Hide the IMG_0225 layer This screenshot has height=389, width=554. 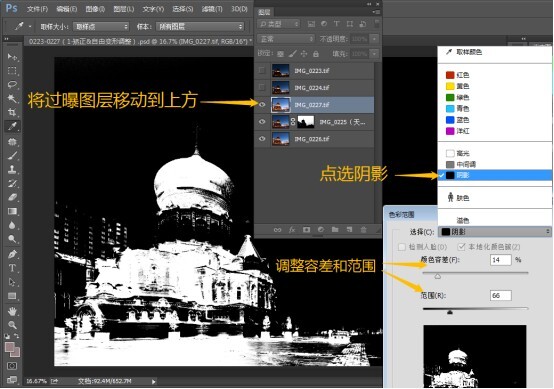coord(262,122)
